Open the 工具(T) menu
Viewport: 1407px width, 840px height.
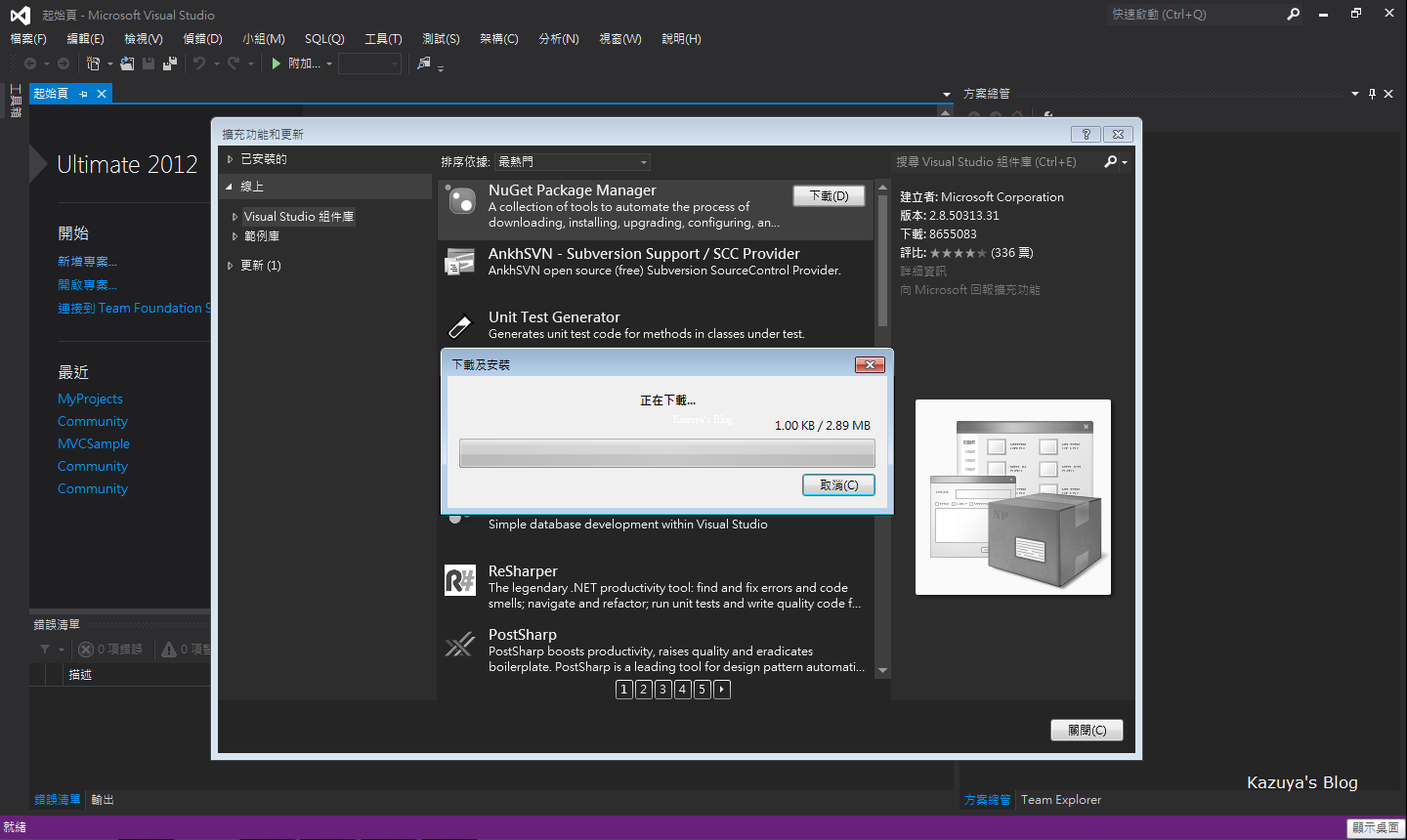click(x=383, y=39)
